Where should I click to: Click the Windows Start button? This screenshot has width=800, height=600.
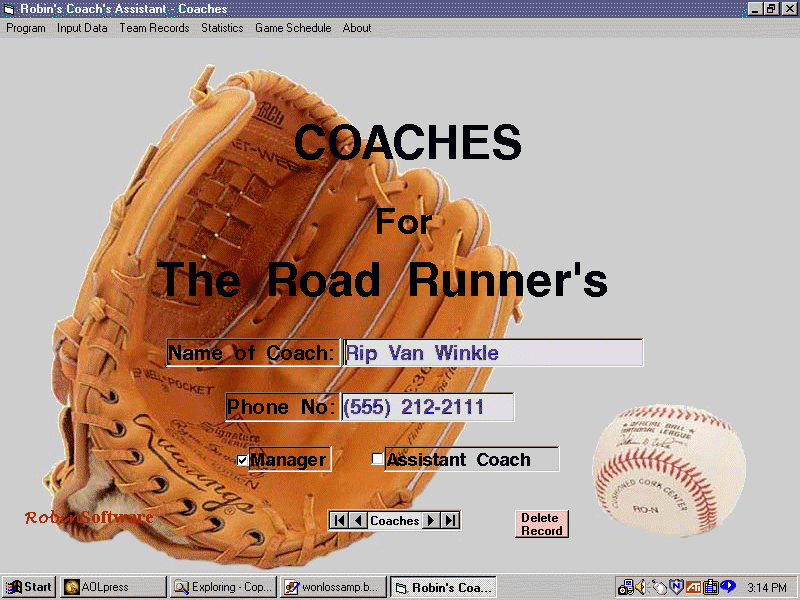(x=29, y=587)
